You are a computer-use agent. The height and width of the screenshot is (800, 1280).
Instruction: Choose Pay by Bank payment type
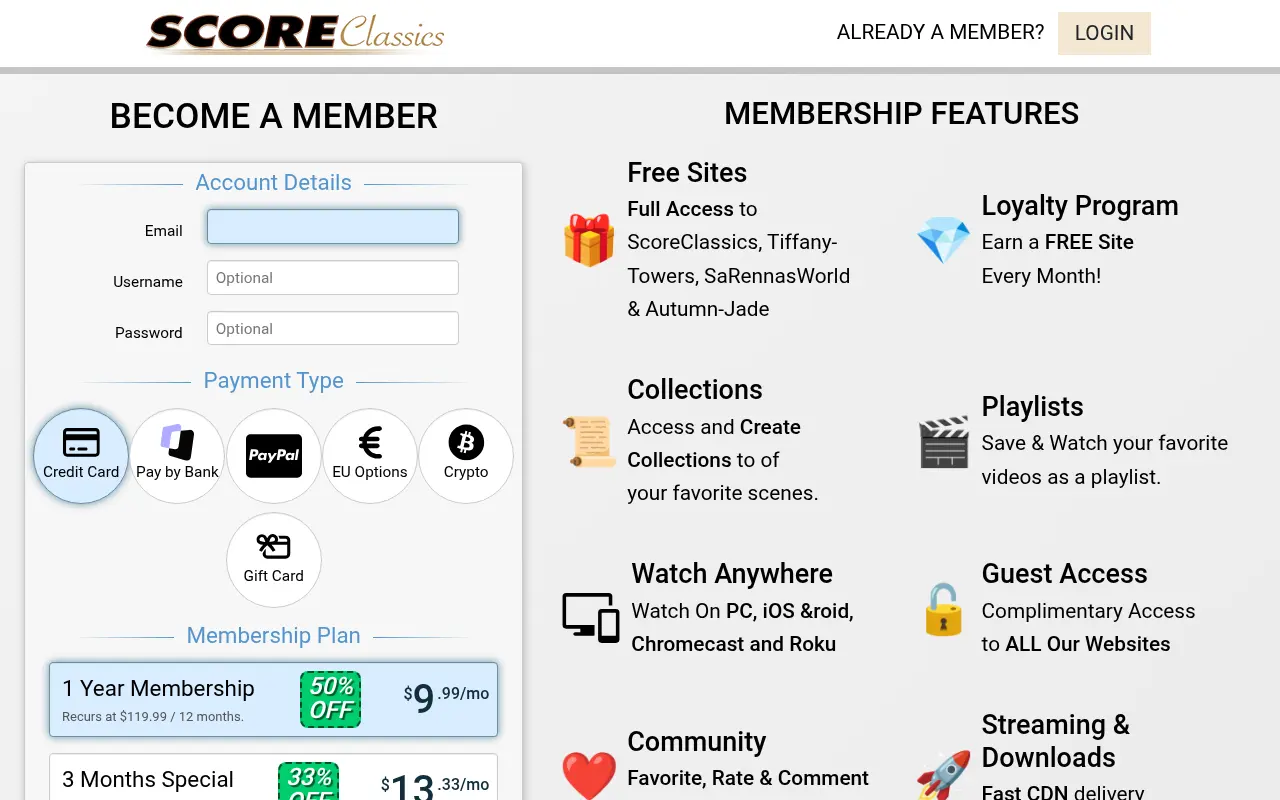(177, 456)
